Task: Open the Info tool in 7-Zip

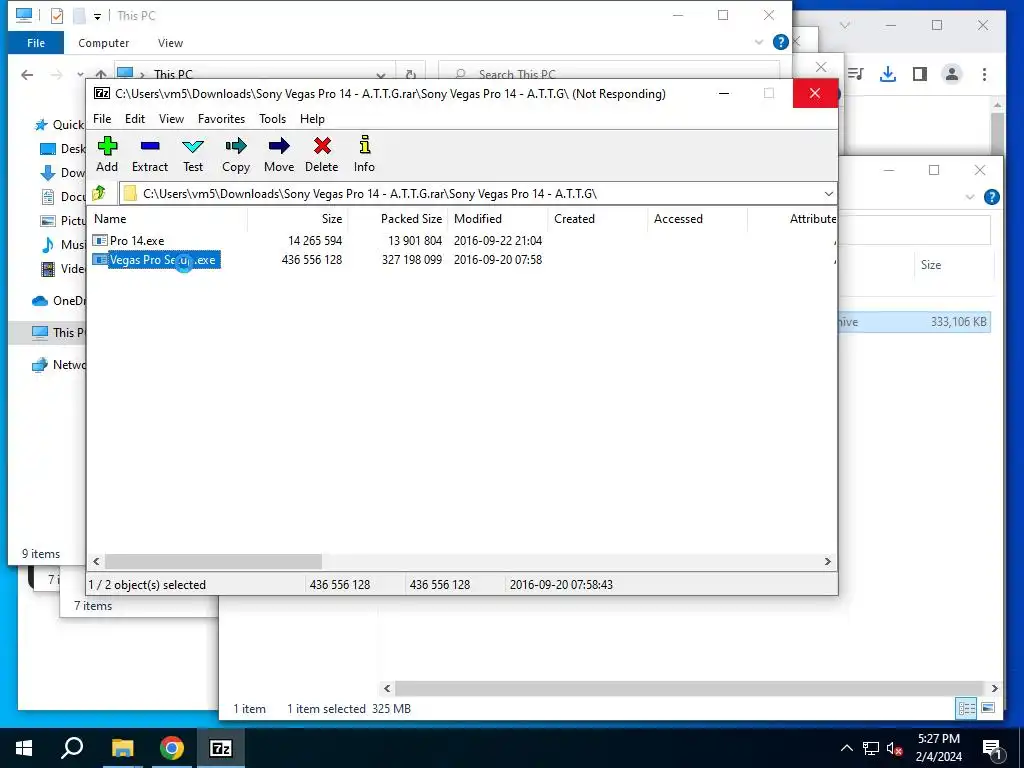Action: tap(364, 154)
